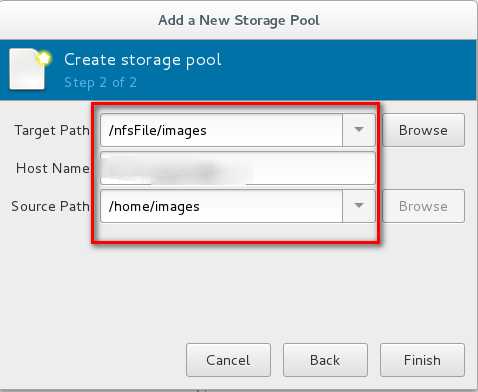
Task: Click the blue header banner background
Action: (x=333, y=70)
